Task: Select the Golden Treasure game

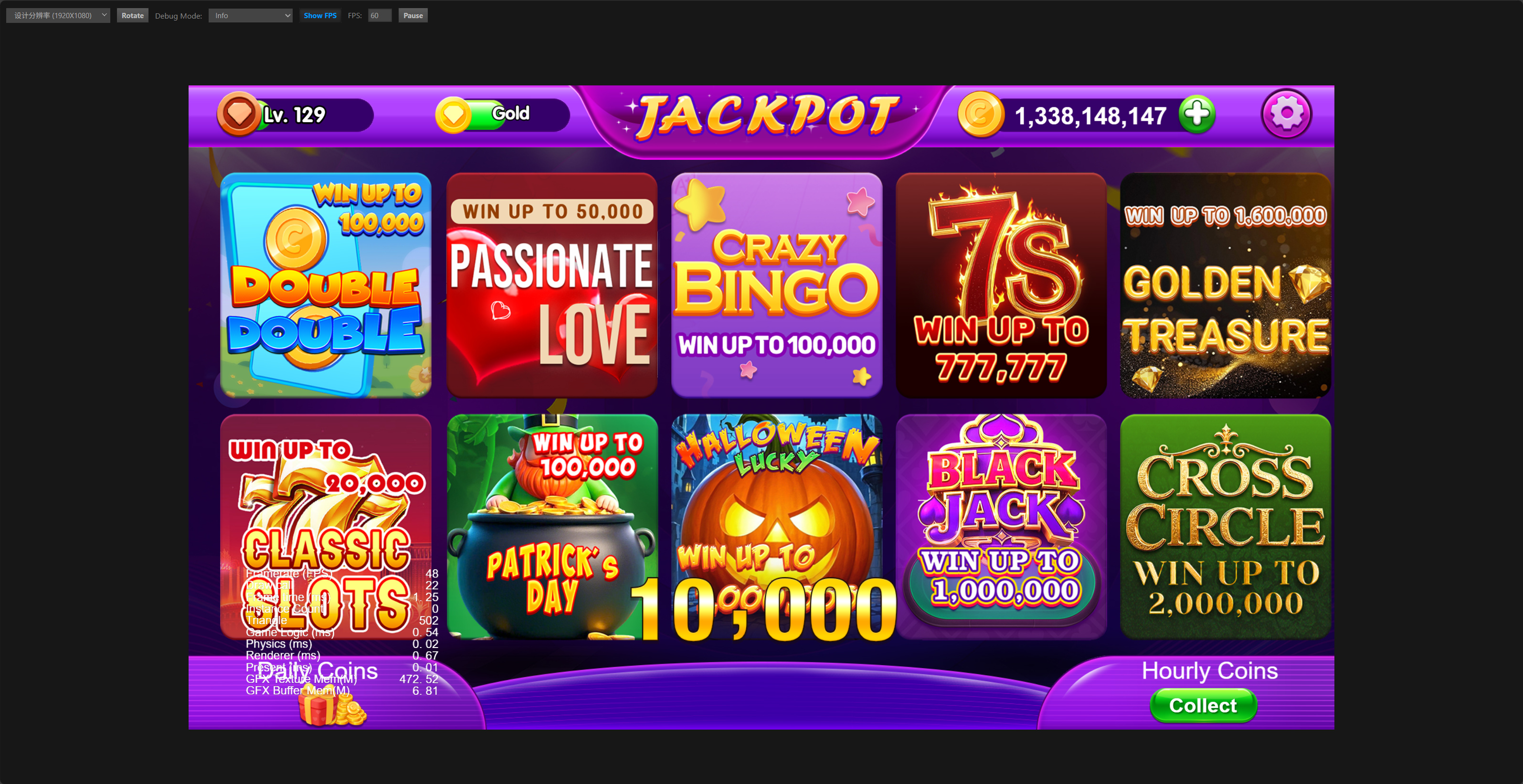Action: (x=1226, y=285)
